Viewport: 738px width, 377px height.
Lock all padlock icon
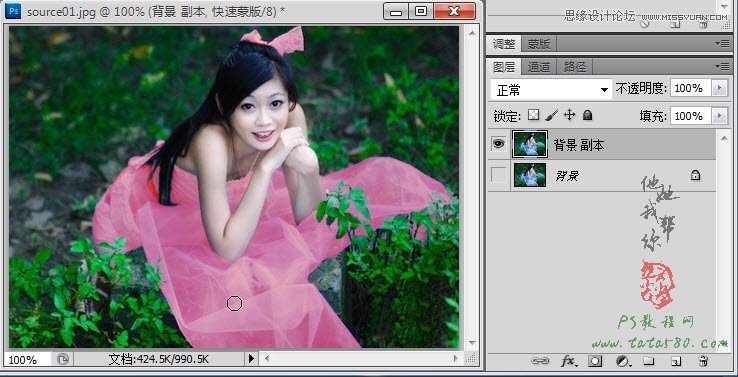[x=587, y=115]
